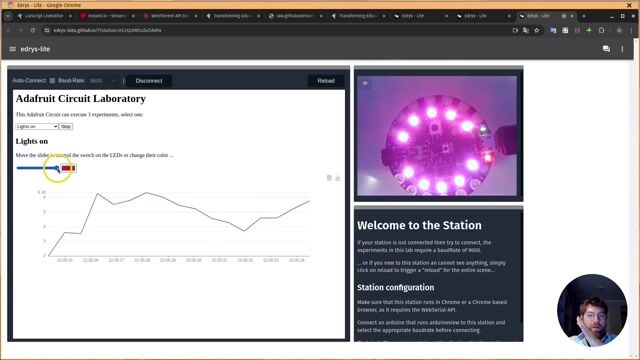The height and width of the screenshot is (360, 640).
Task: View site information icon left of URL
Action: 47,30
